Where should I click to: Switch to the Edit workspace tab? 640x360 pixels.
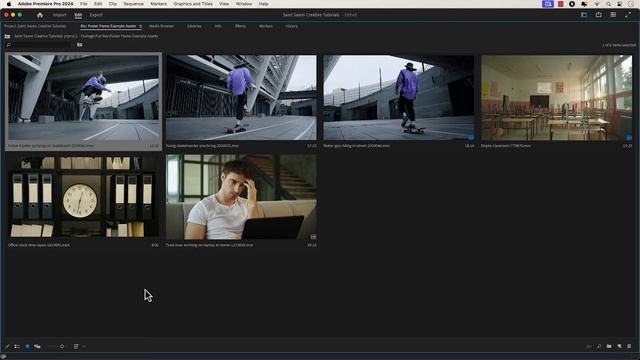pos(78,15)
